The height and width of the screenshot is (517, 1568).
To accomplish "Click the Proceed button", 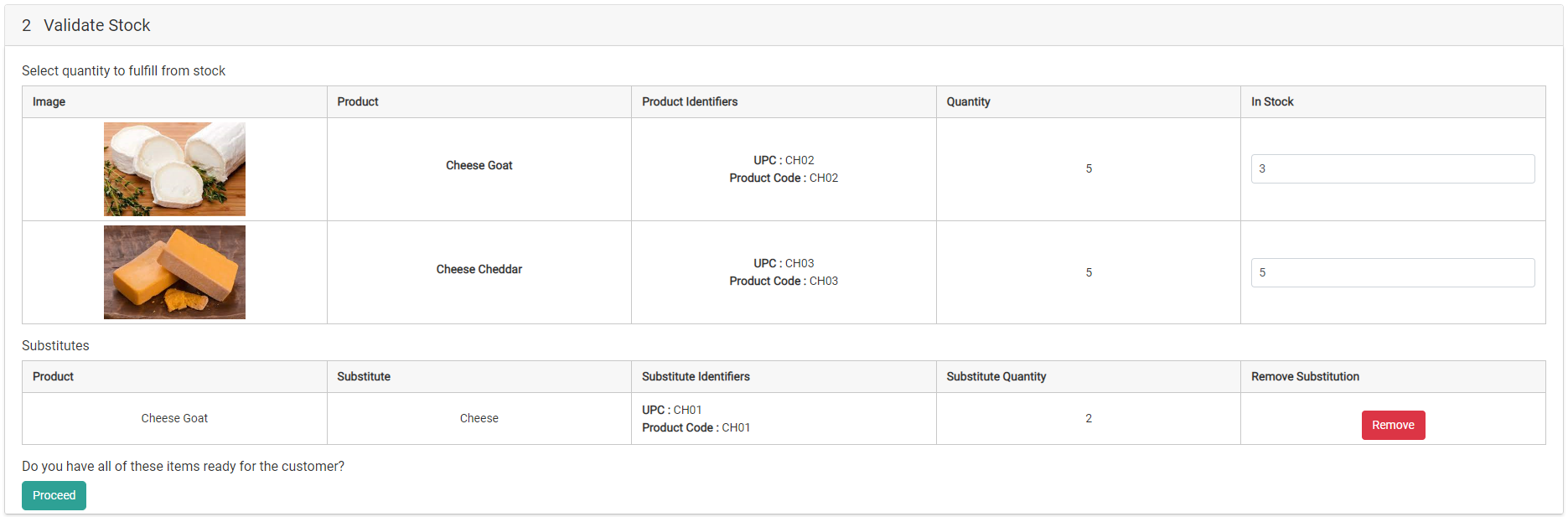I will pos(54,495).
